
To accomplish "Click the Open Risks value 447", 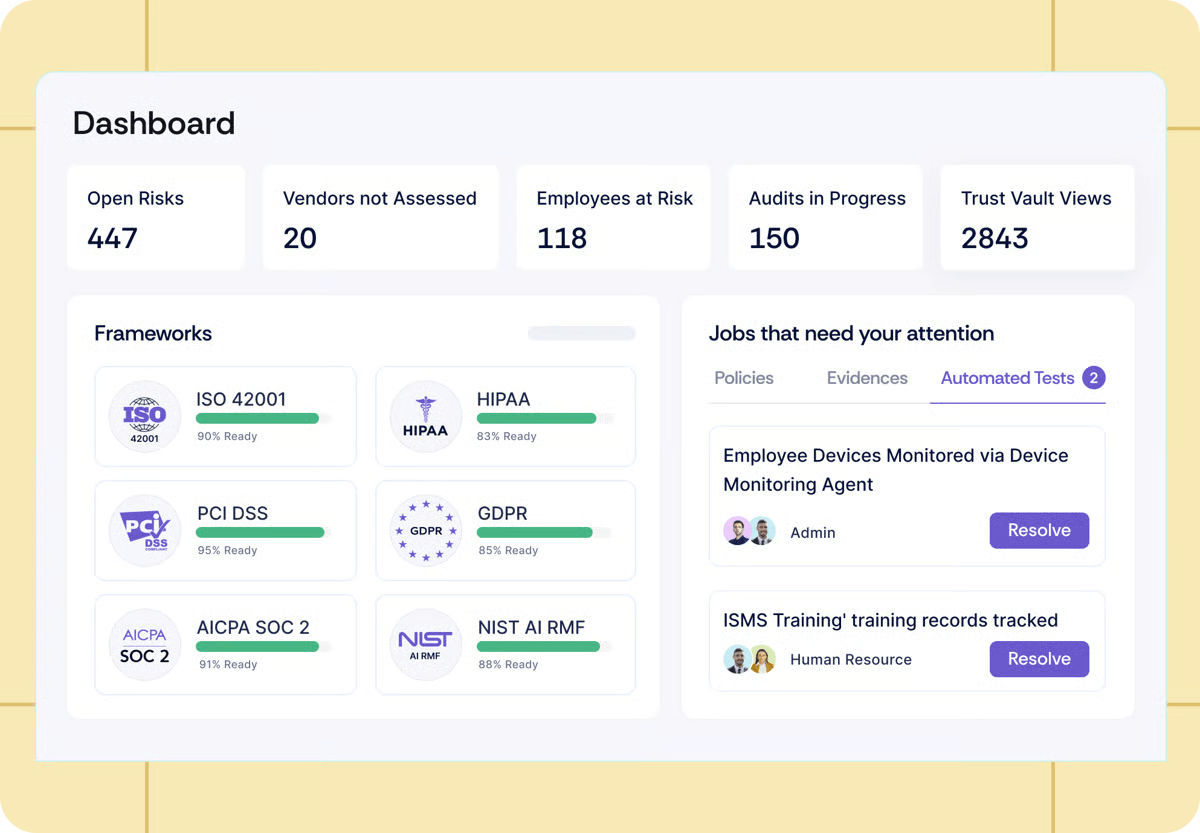I will (112, 238).
